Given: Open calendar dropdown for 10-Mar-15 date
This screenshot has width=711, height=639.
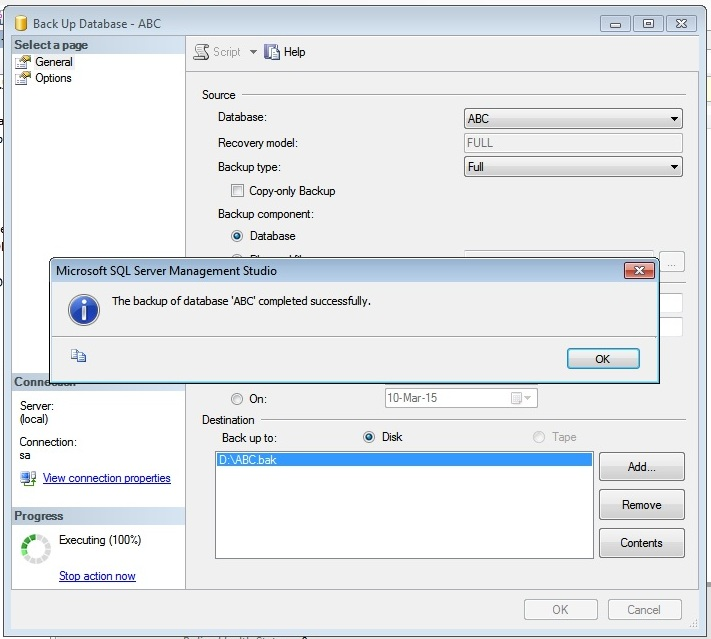Looking at the screenshot, I should point(521,398).
